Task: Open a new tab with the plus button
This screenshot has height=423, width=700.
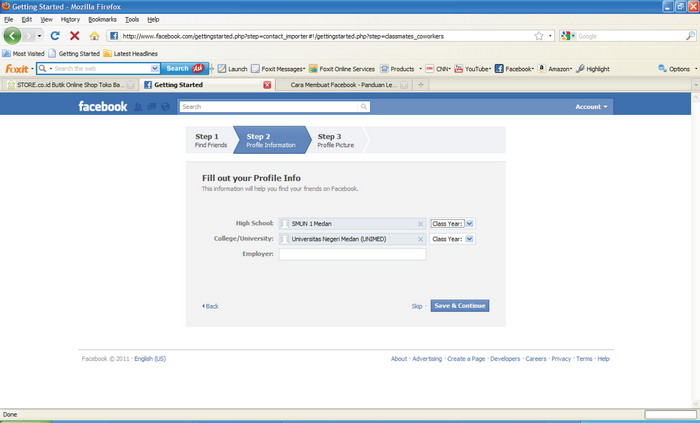Action: (x=421, y=85)
